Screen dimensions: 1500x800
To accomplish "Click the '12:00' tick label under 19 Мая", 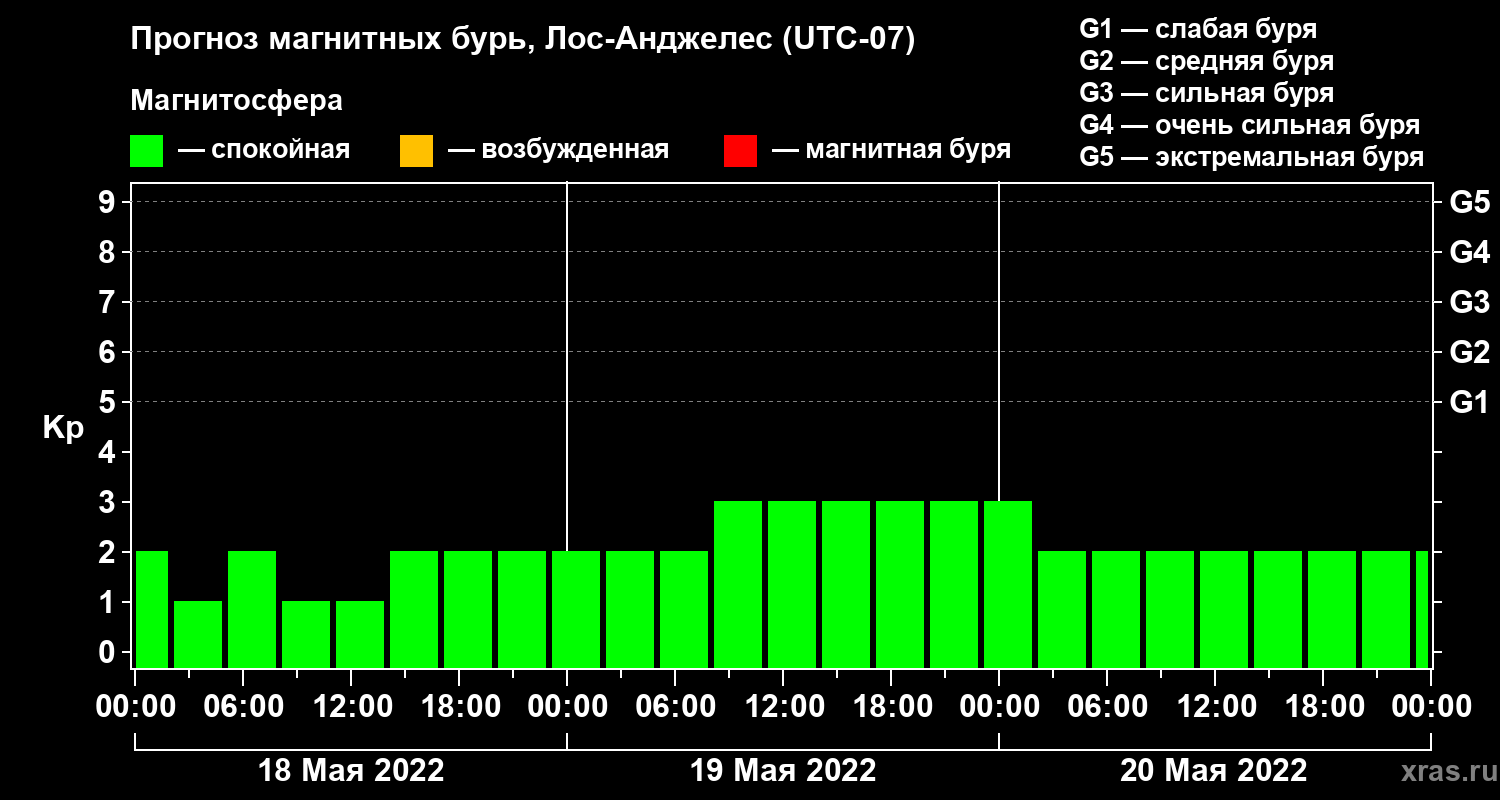I will 784,707.
